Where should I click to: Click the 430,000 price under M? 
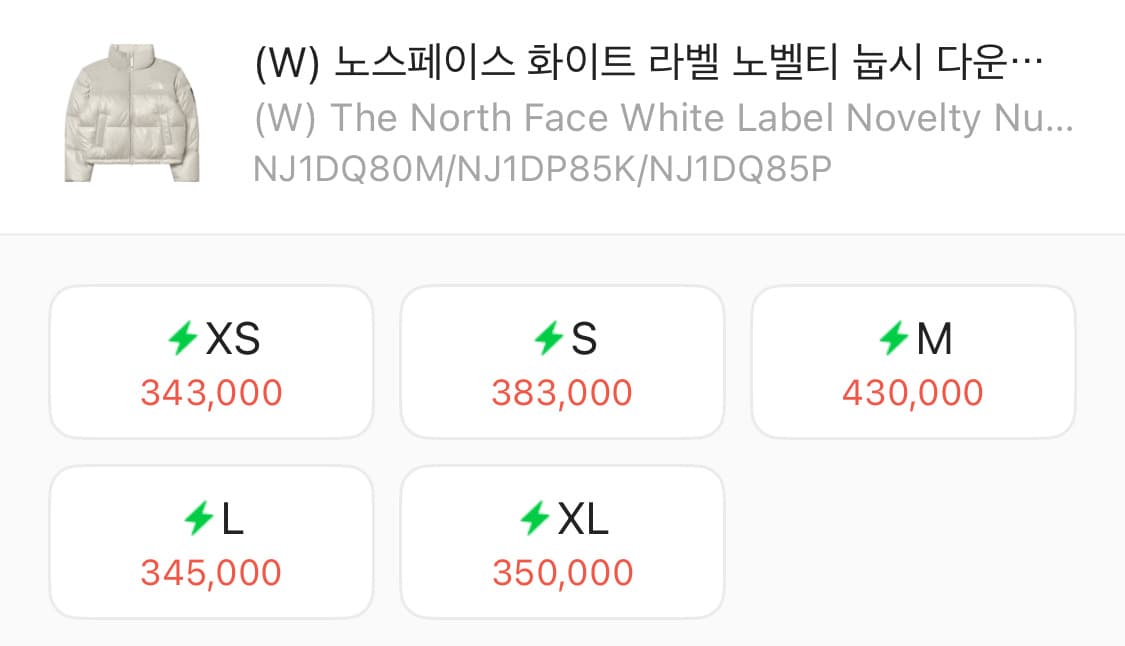(x=913, y=392)
